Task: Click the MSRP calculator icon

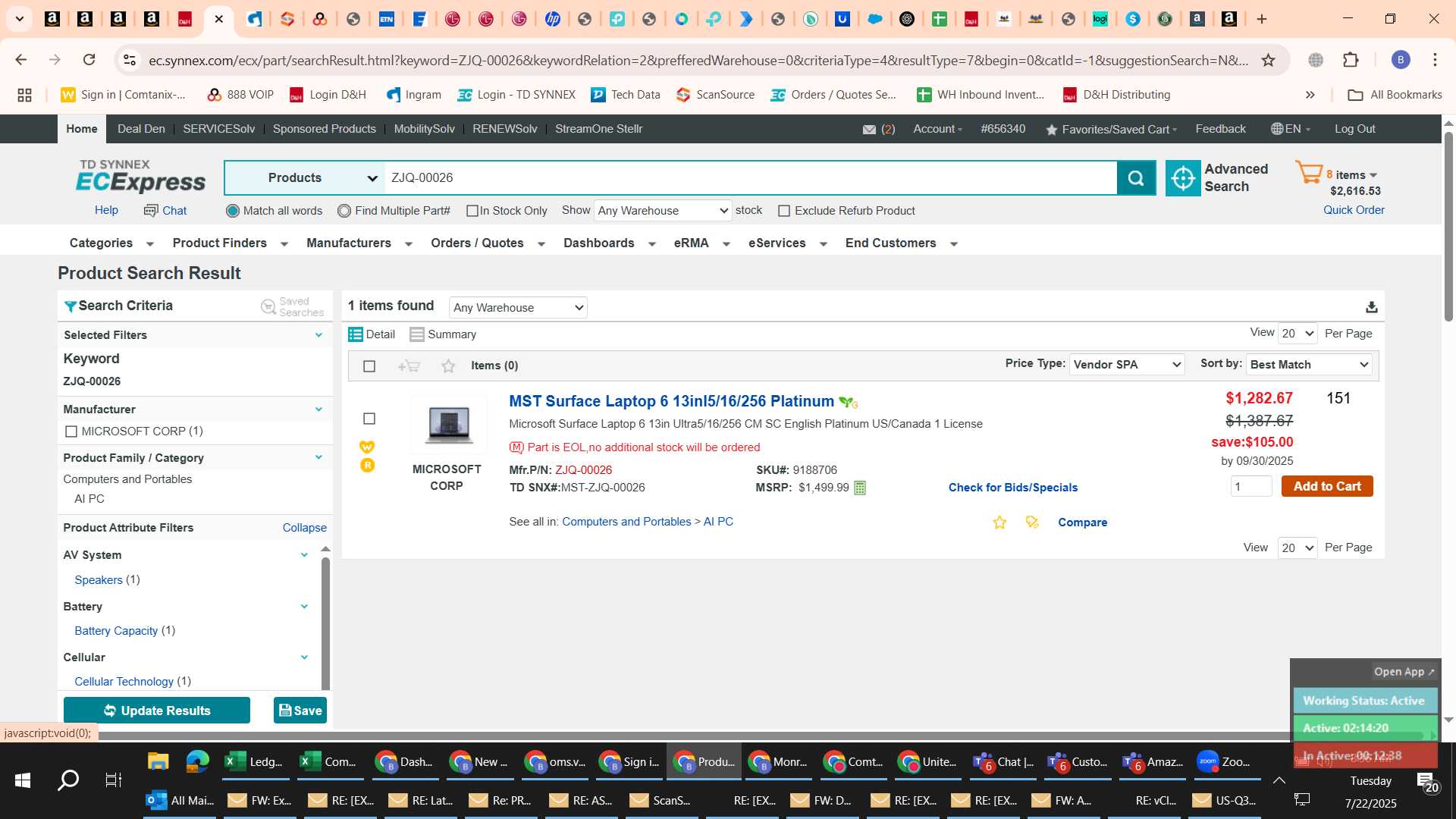Action: tap(860, 488)
